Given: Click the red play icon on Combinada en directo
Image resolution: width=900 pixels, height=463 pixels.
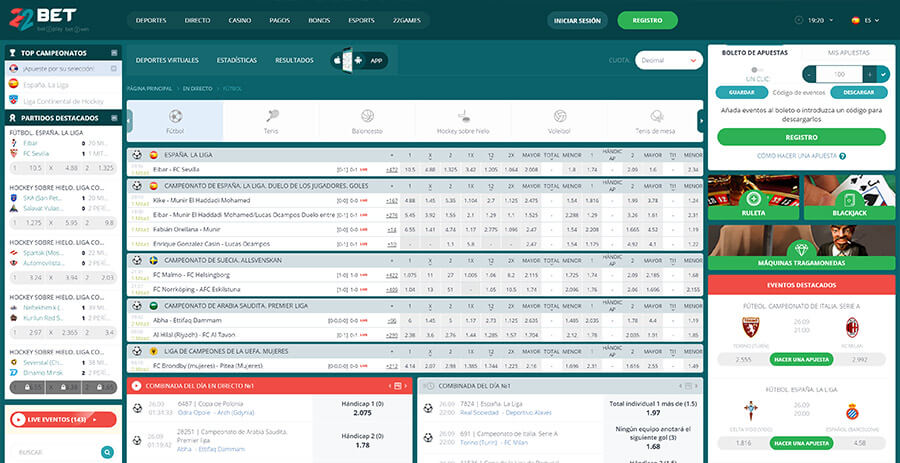Looking at the screenshot, I should (x=137, y=386).
